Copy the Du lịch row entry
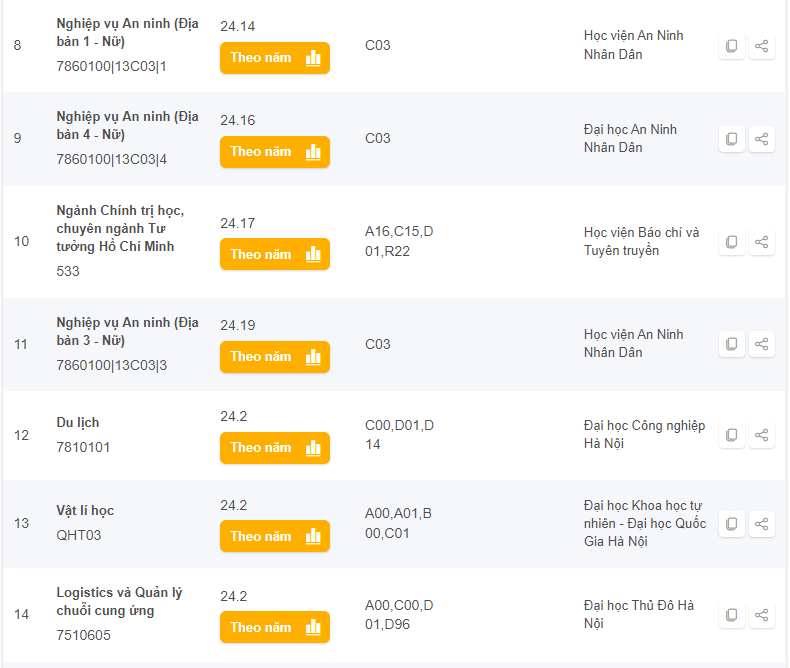 click(732, 435)
